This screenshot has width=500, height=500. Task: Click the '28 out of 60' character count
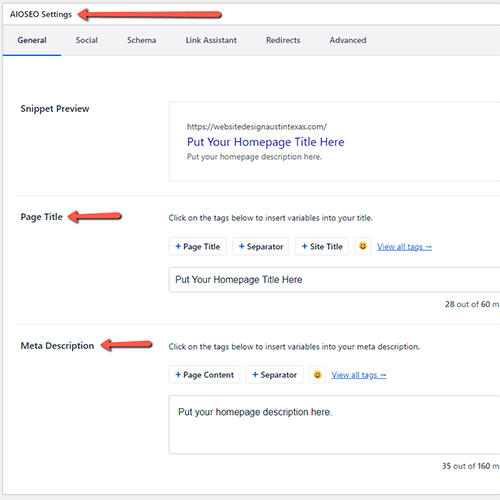point(472,304)
